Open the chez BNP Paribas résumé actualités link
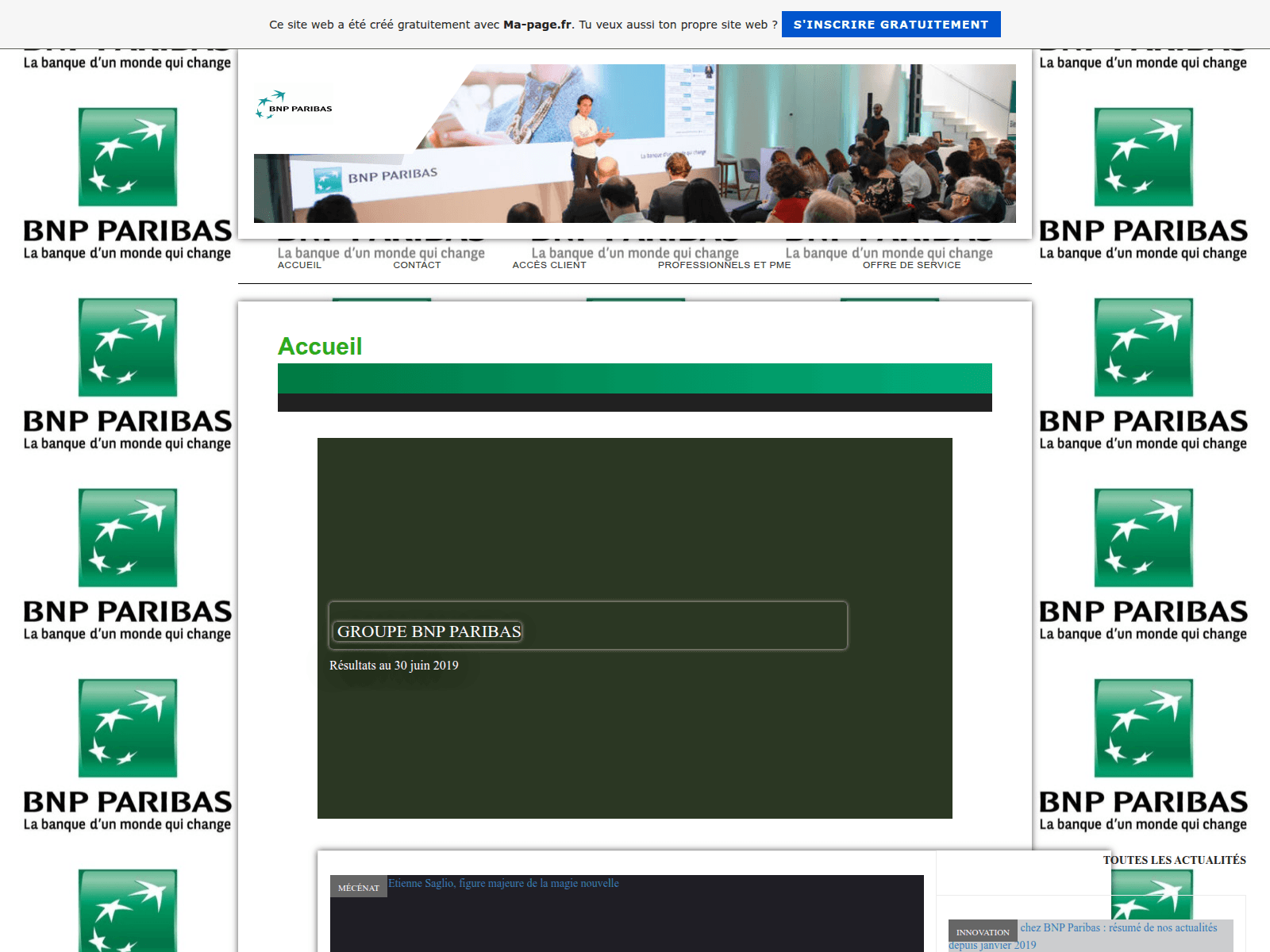 [1118, 927]
